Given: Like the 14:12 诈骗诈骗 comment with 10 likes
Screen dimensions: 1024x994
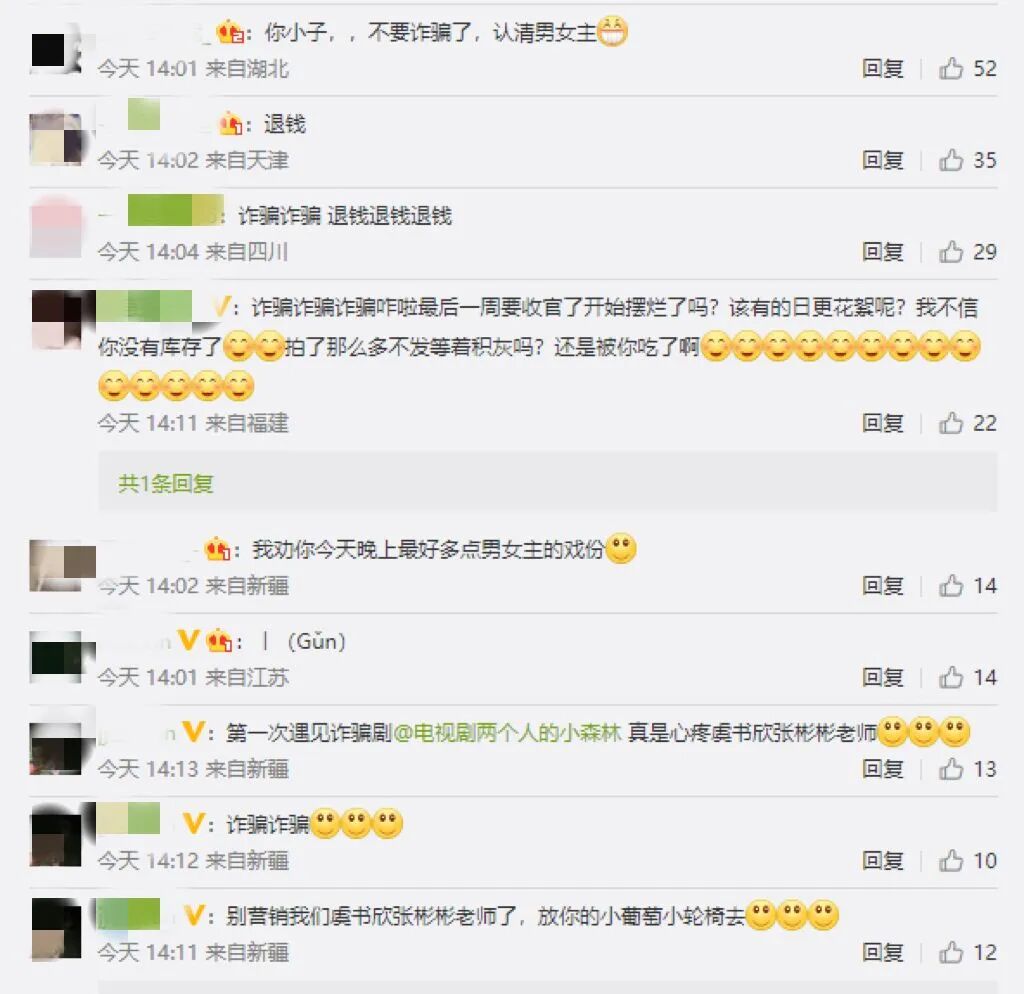Looking at the screenshot, I should [x=967, y=861].
